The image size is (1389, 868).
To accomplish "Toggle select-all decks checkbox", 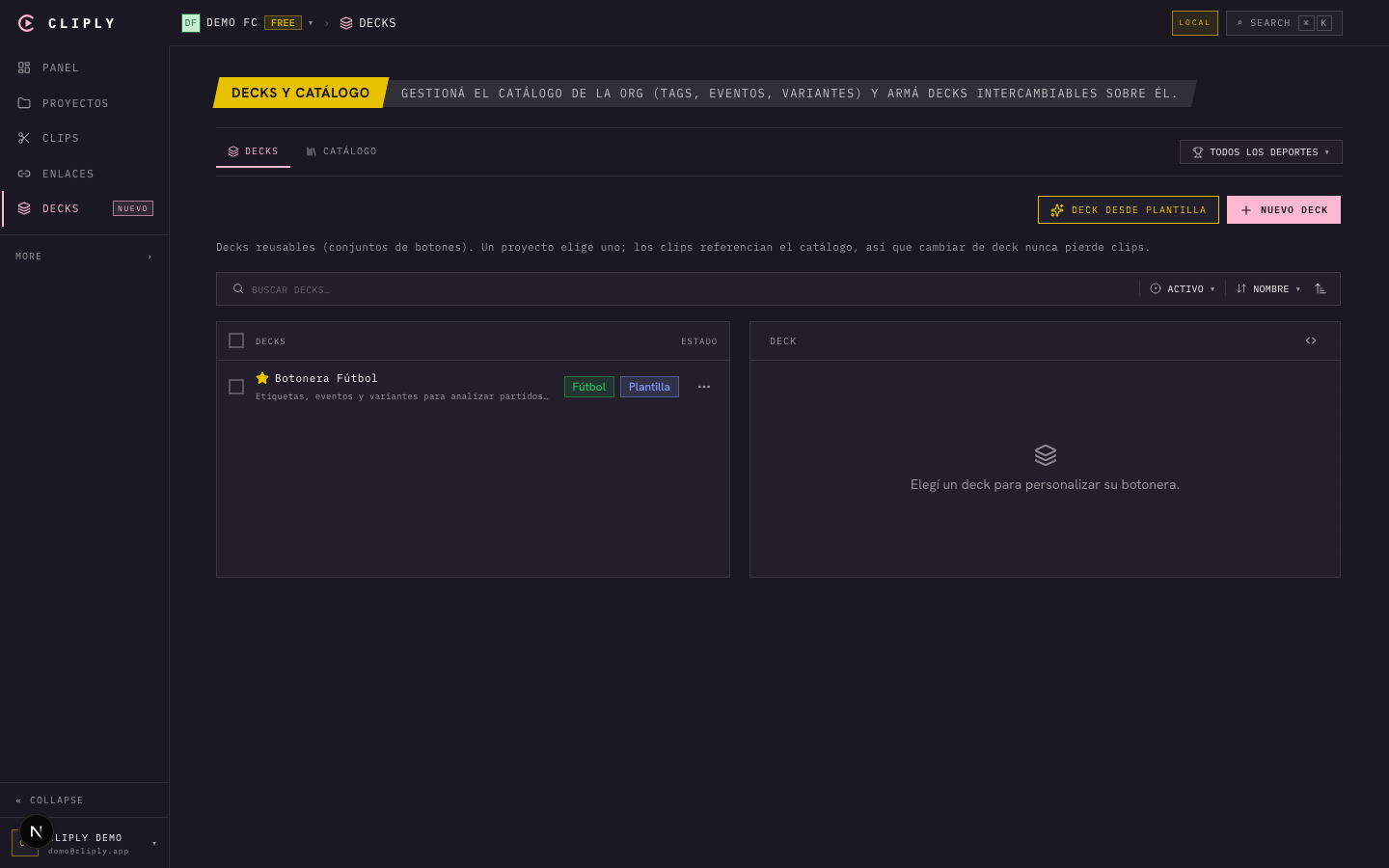I will tap(236, 340).
